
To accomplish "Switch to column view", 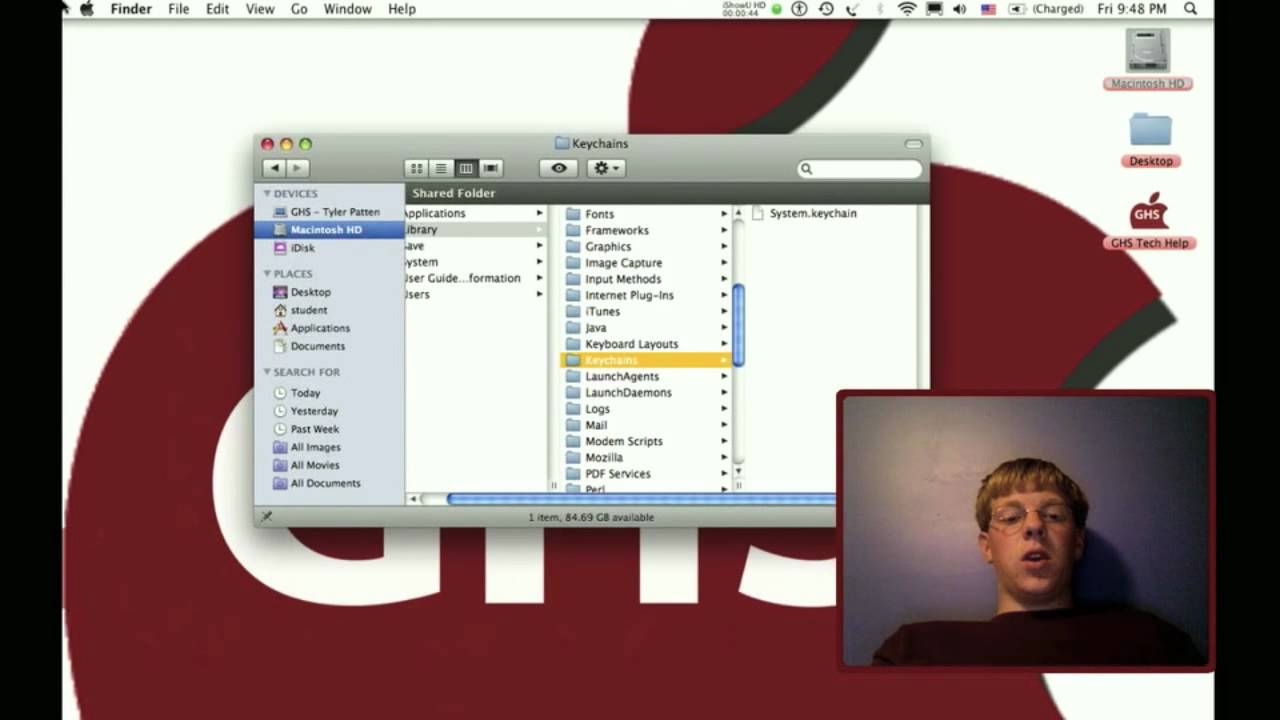I will 465,168.
